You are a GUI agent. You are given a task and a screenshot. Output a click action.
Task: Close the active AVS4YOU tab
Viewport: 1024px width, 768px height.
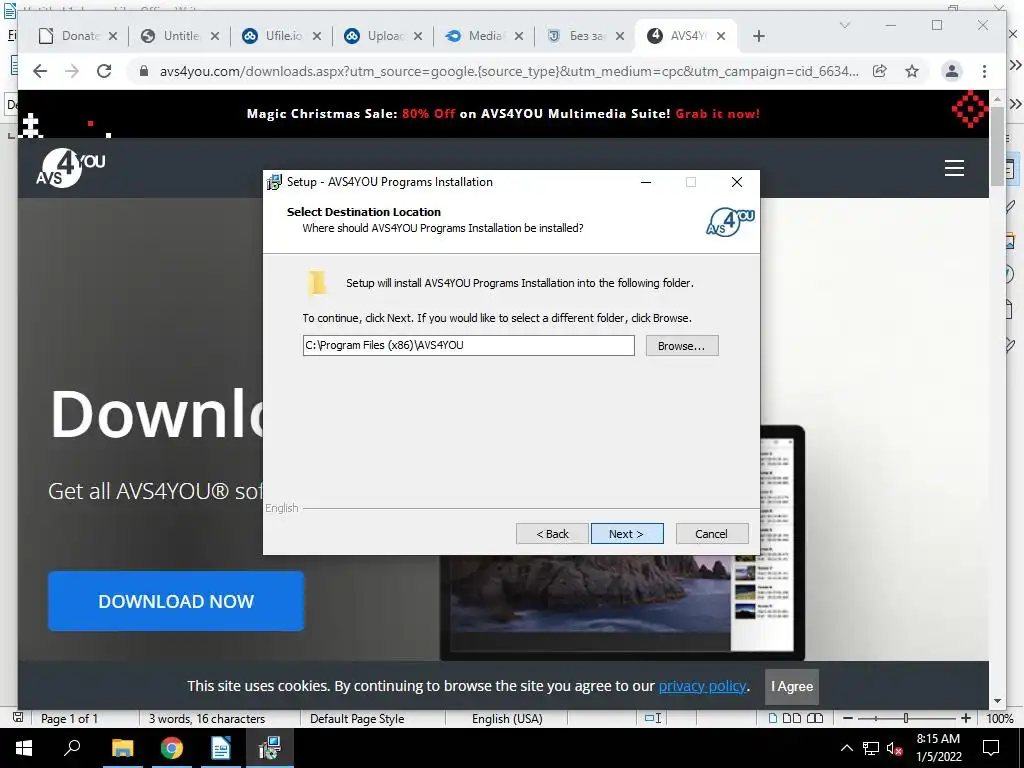(721, 36)
